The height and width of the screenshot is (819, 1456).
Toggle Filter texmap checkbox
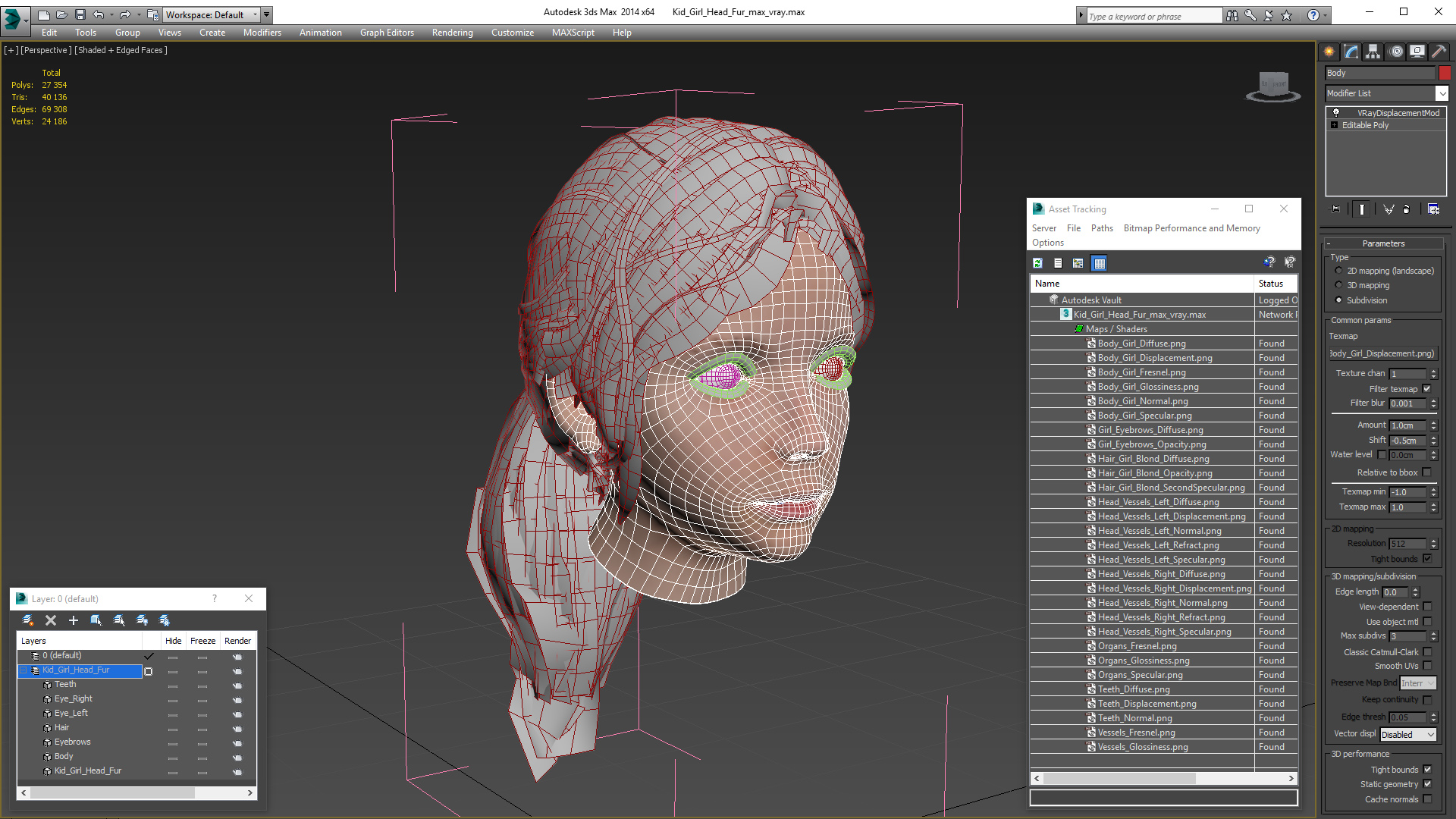point(1426,389)
